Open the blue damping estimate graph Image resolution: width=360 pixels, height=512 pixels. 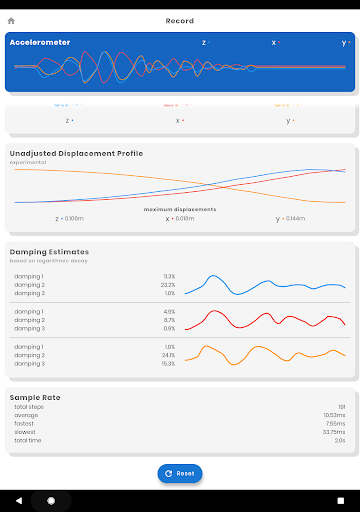pyautogui.click(x=265, y=285)
